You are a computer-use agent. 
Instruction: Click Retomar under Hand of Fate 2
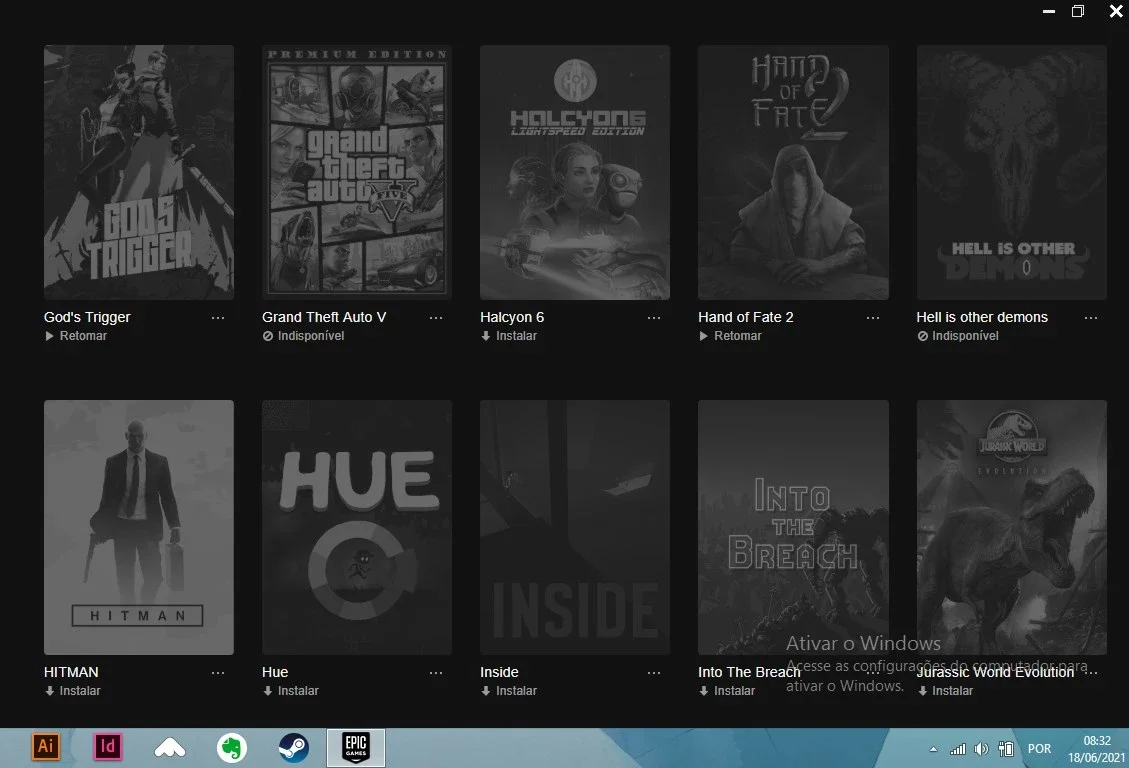(730, 336)
